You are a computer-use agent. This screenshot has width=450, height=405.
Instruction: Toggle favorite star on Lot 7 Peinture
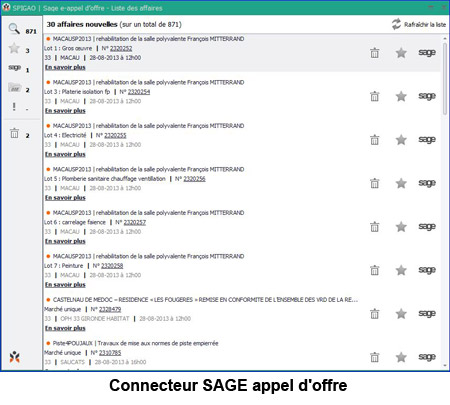coord(401,270)
